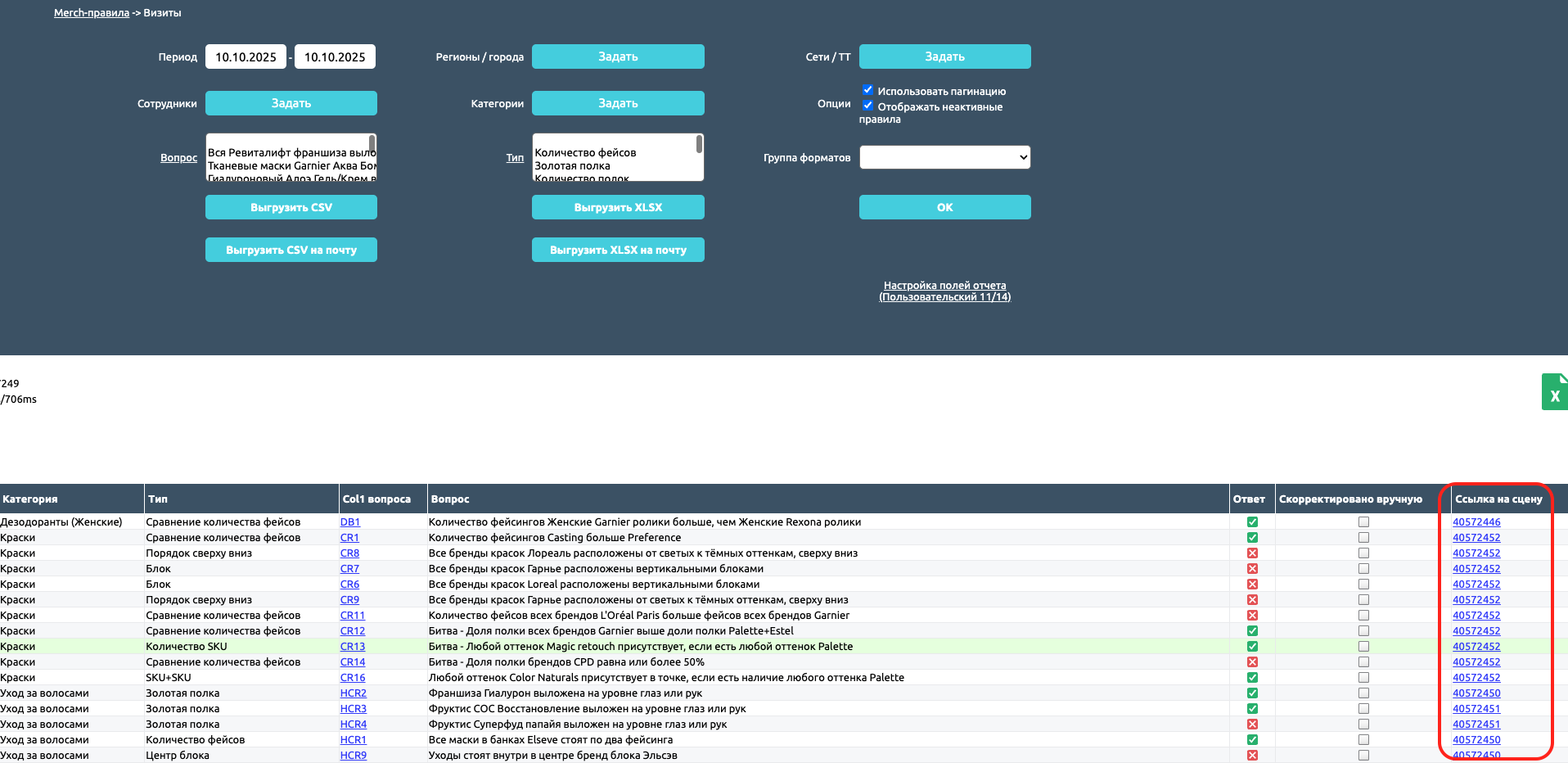The width and height of the screenshot is (1568, 763).
Task: Click green answer checkmark in HCR2 row
Action: tap(1252, 693)
